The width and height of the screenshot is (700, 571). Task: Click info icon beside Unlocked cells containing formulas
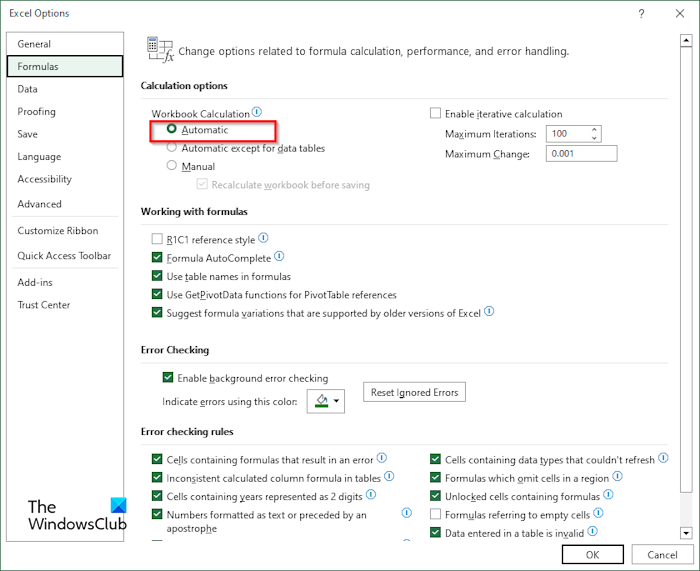tap(609, 495)
